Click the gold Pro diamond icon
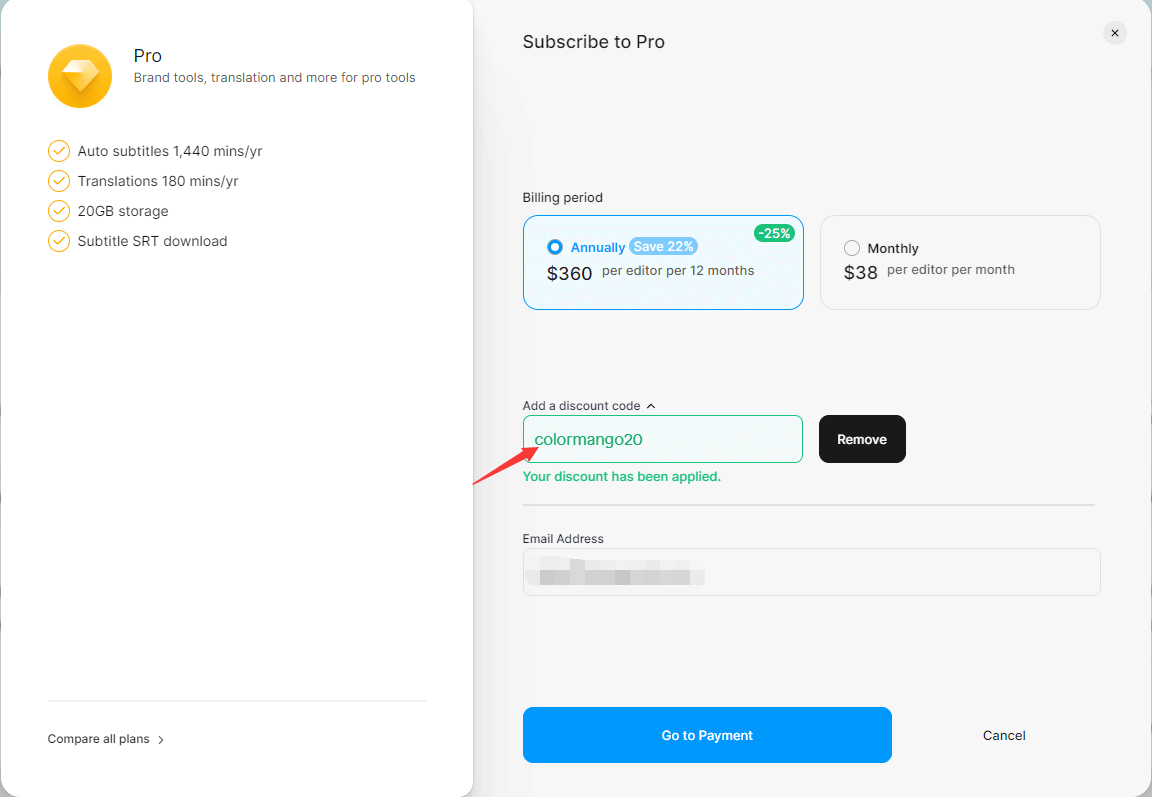 click(x=79, y=76)
